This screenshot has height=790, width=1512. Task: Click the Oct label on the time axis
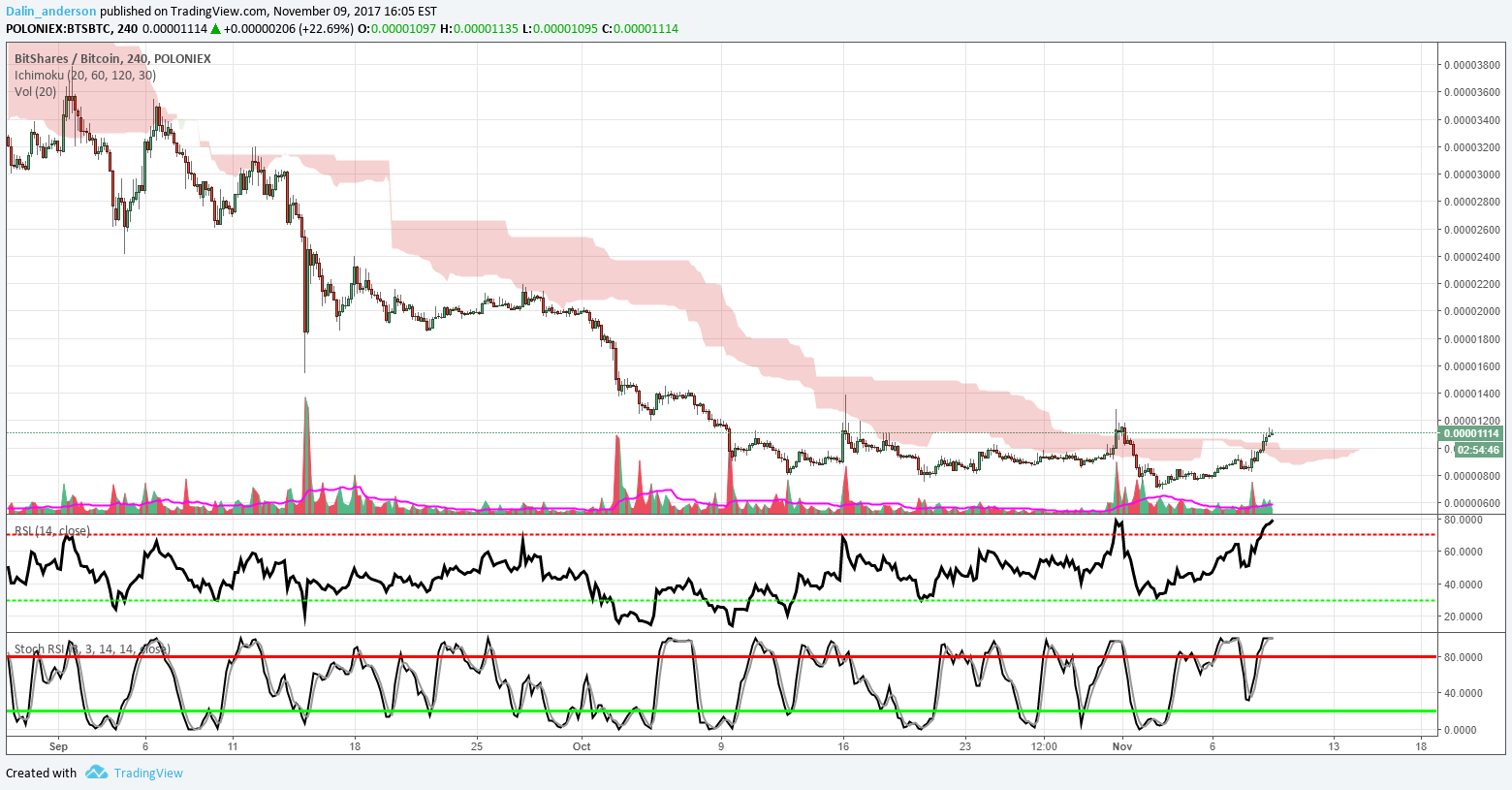coord(582,746)
